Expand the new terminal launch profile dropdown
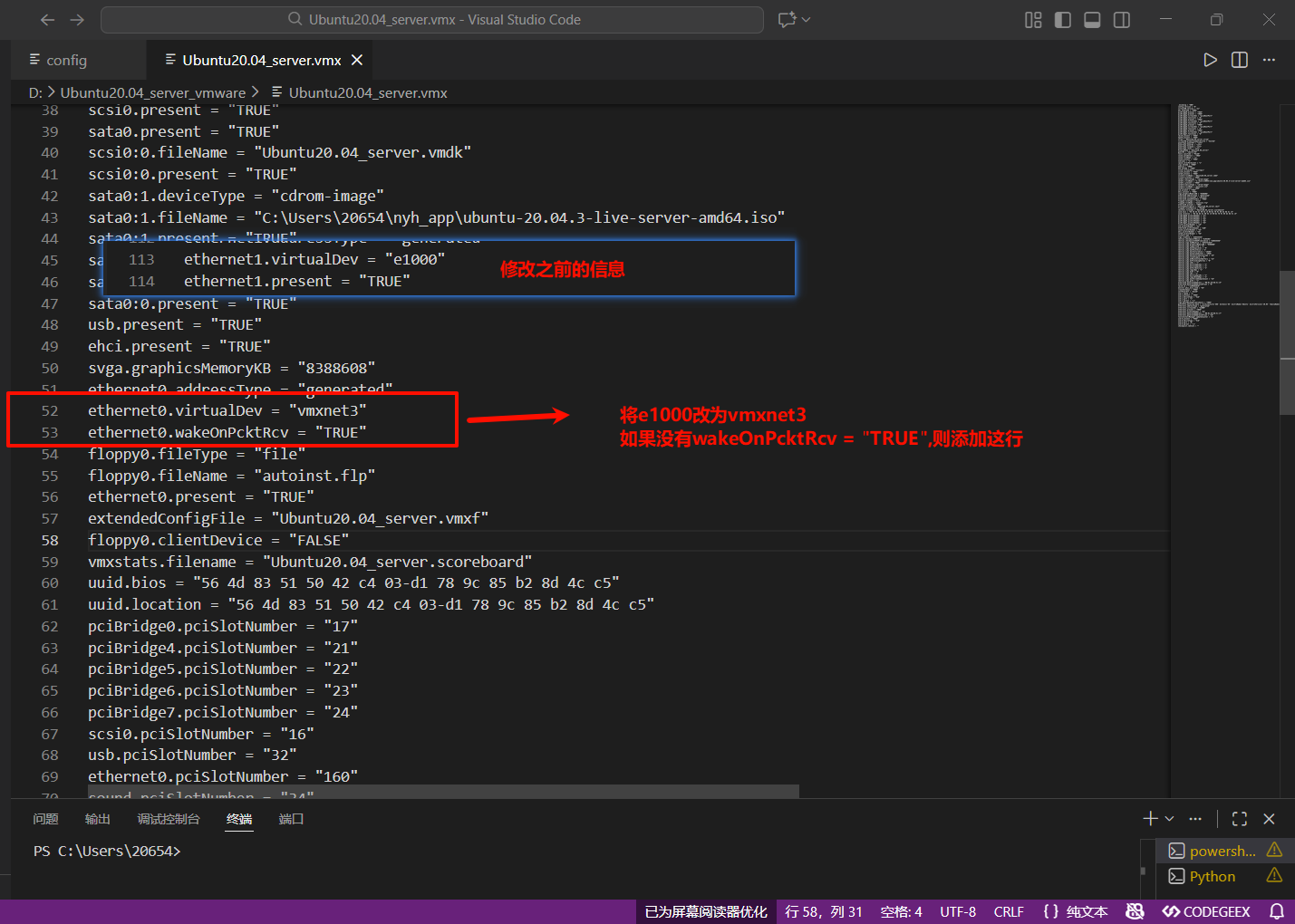The image size is (1295, 924). click(x=1169, y=819)
